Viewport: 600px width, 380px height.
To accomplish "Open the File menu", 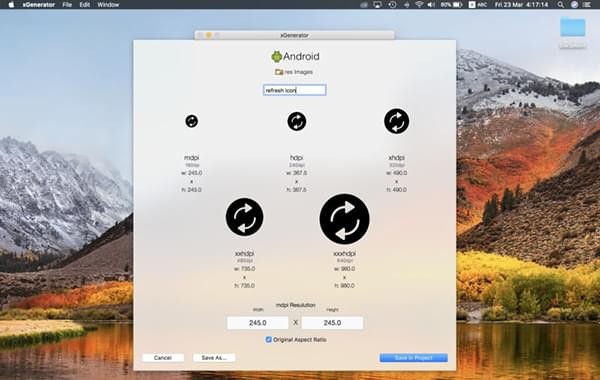I will [x=67, y=5].
